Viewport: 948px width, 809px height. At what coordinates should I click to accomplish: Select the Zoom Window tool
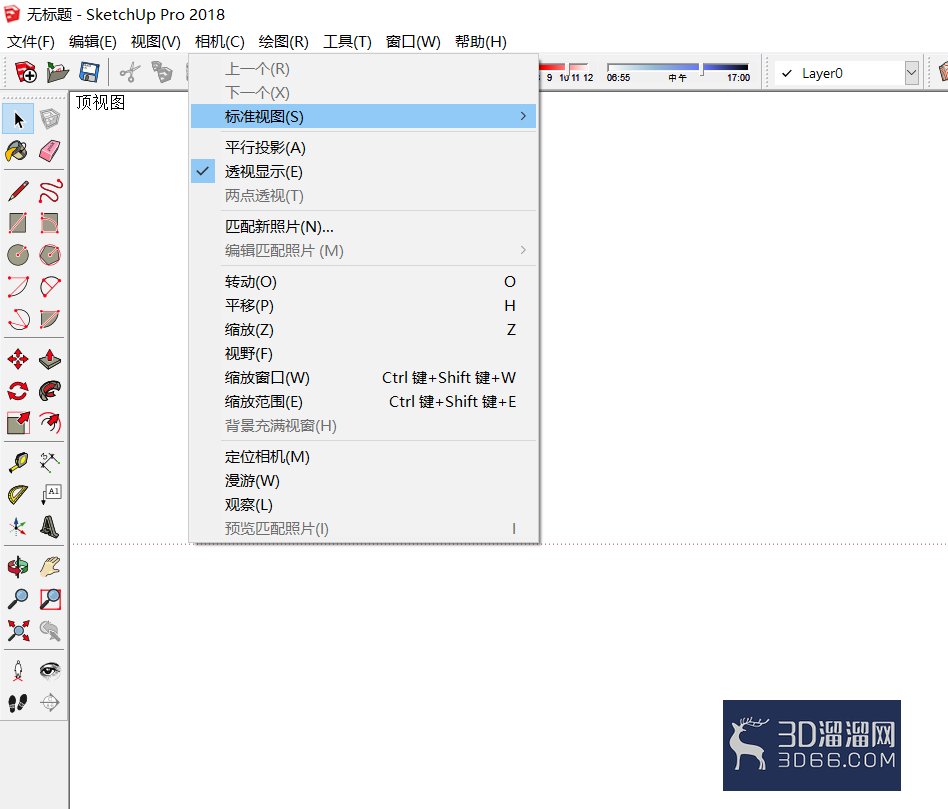click(50, 599)
